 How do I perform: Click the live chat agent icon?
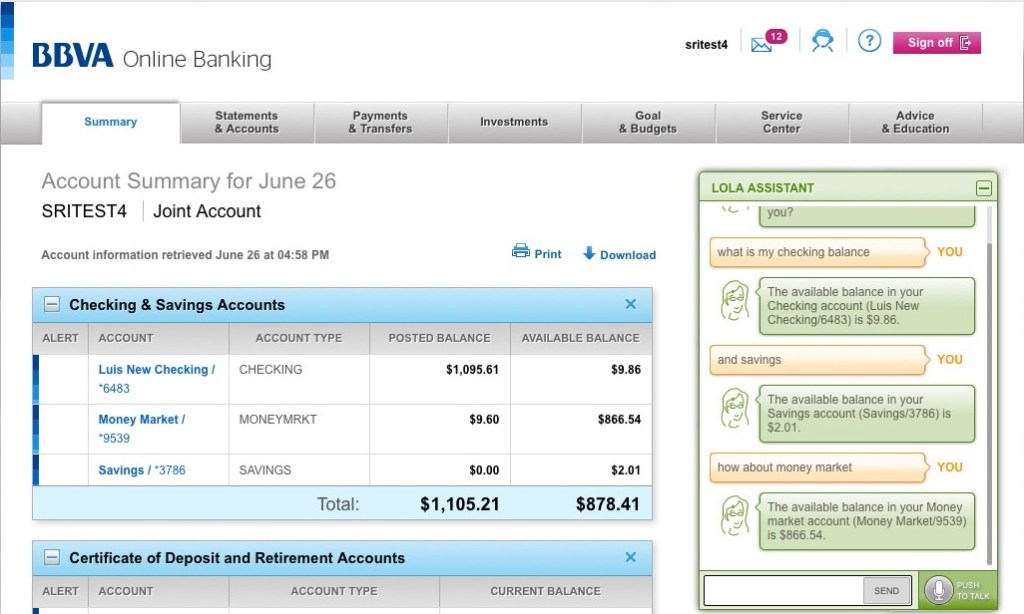(x=823, y=42)
